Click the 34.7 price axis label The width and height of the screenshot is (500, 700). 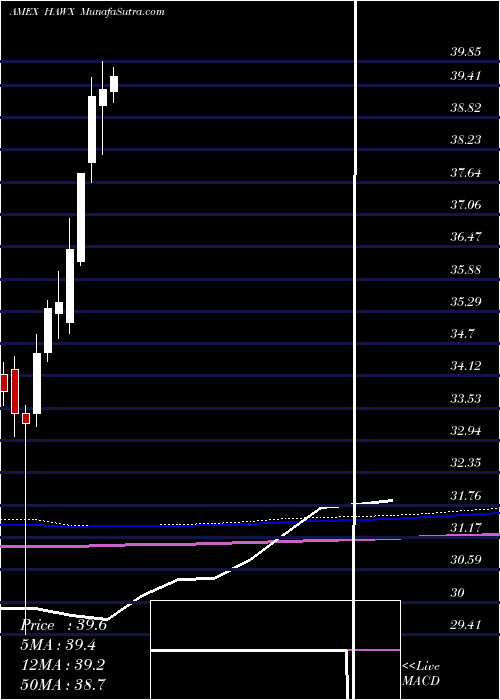(462, 333)
